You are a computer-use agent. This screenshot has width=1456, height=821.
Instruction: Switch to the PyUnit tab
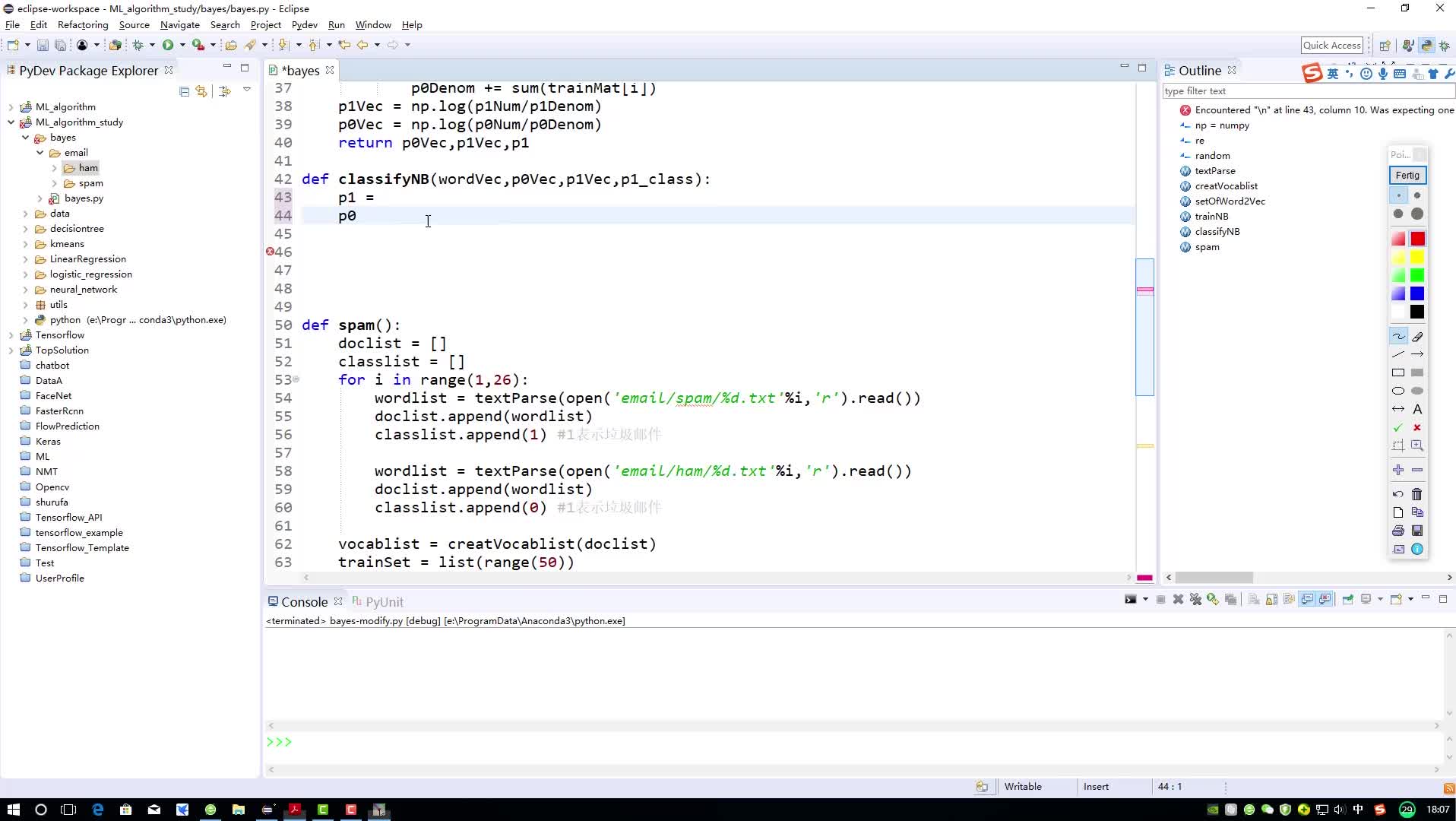378,602
